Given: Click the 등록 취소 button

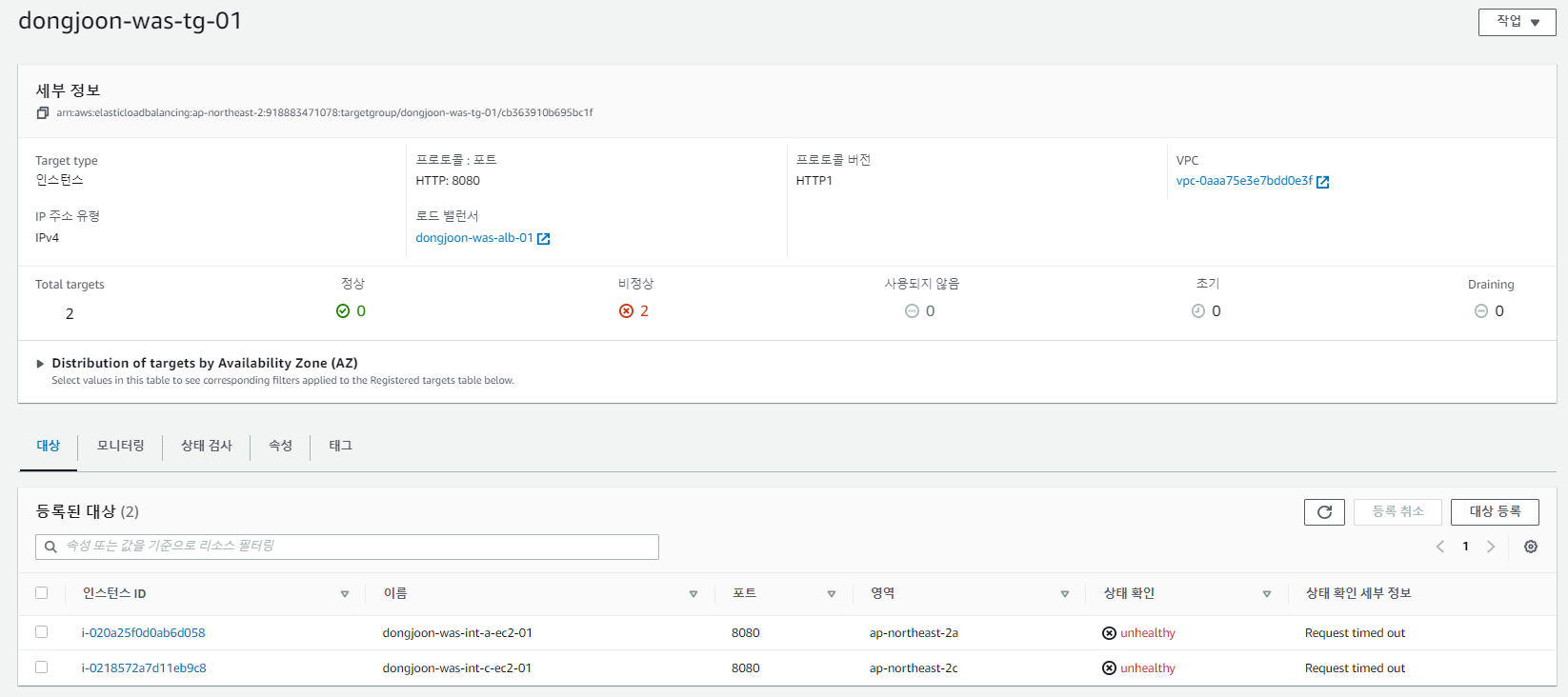Looking at the screenshot, I should click(1397, 512).
